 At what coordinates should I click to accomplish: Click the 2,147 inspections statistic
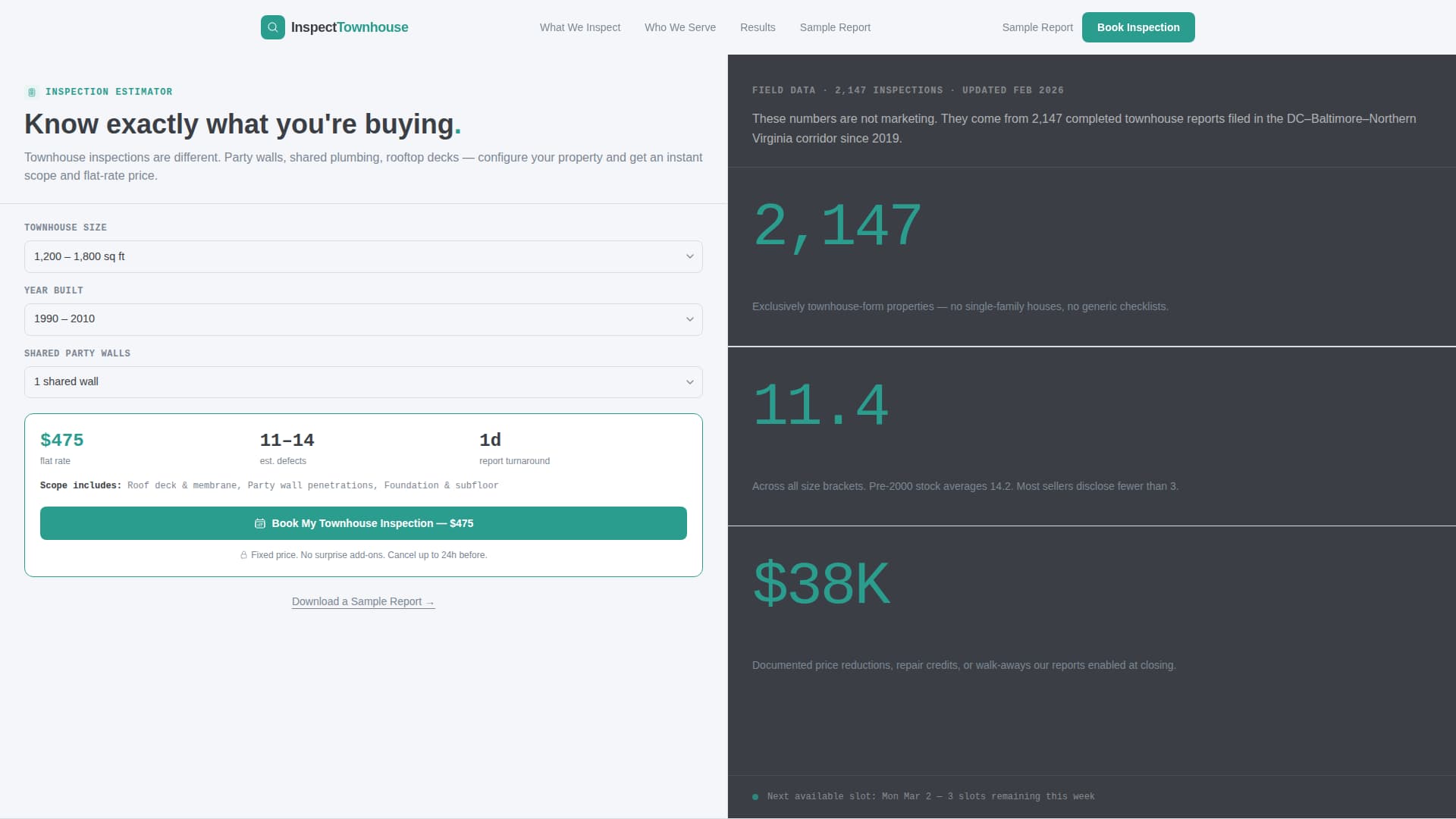pyautogui.click(x=836, y=224)
